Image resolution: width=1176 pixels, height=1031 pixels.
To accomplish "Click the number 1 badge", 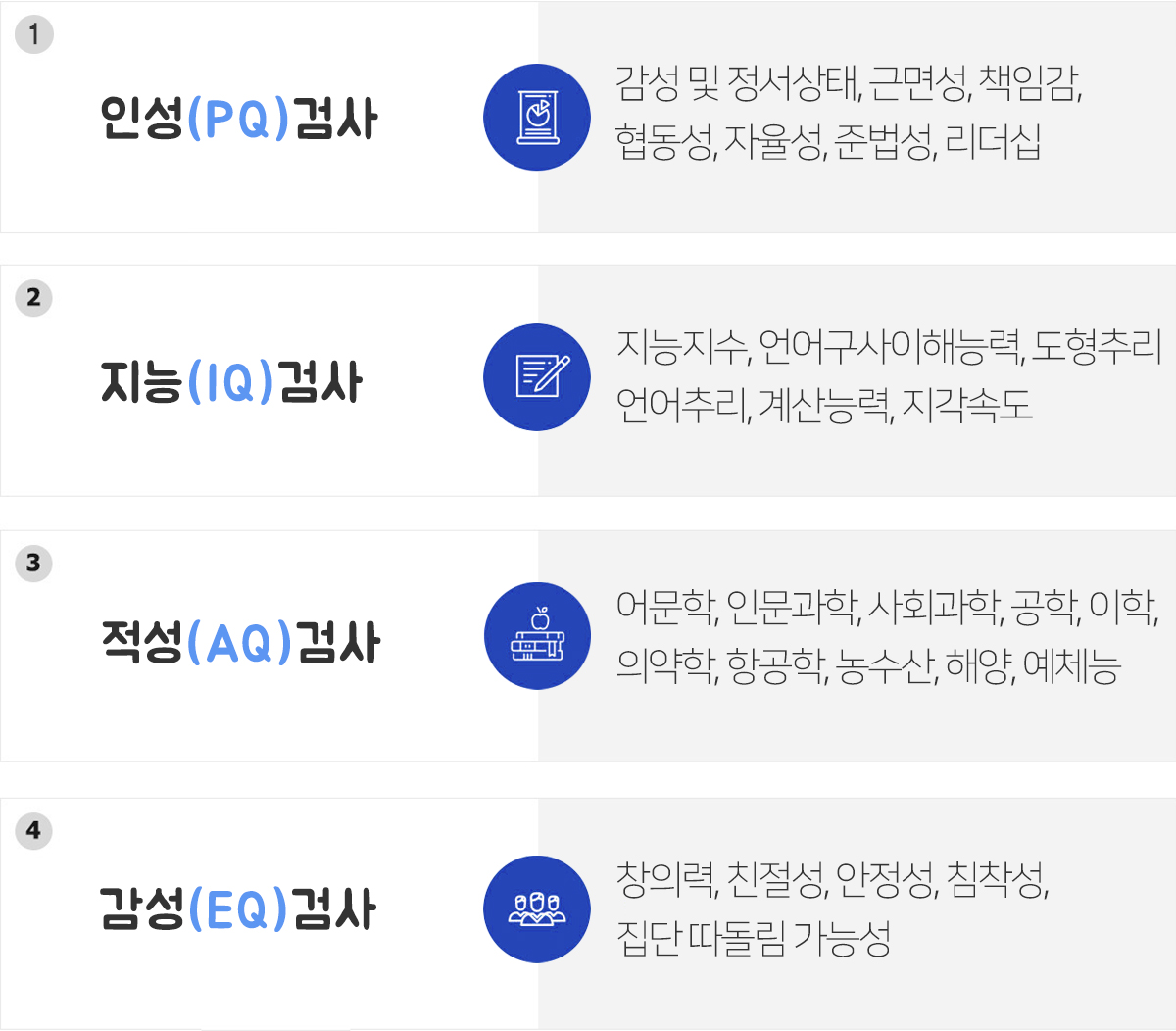I will (34, 34).
